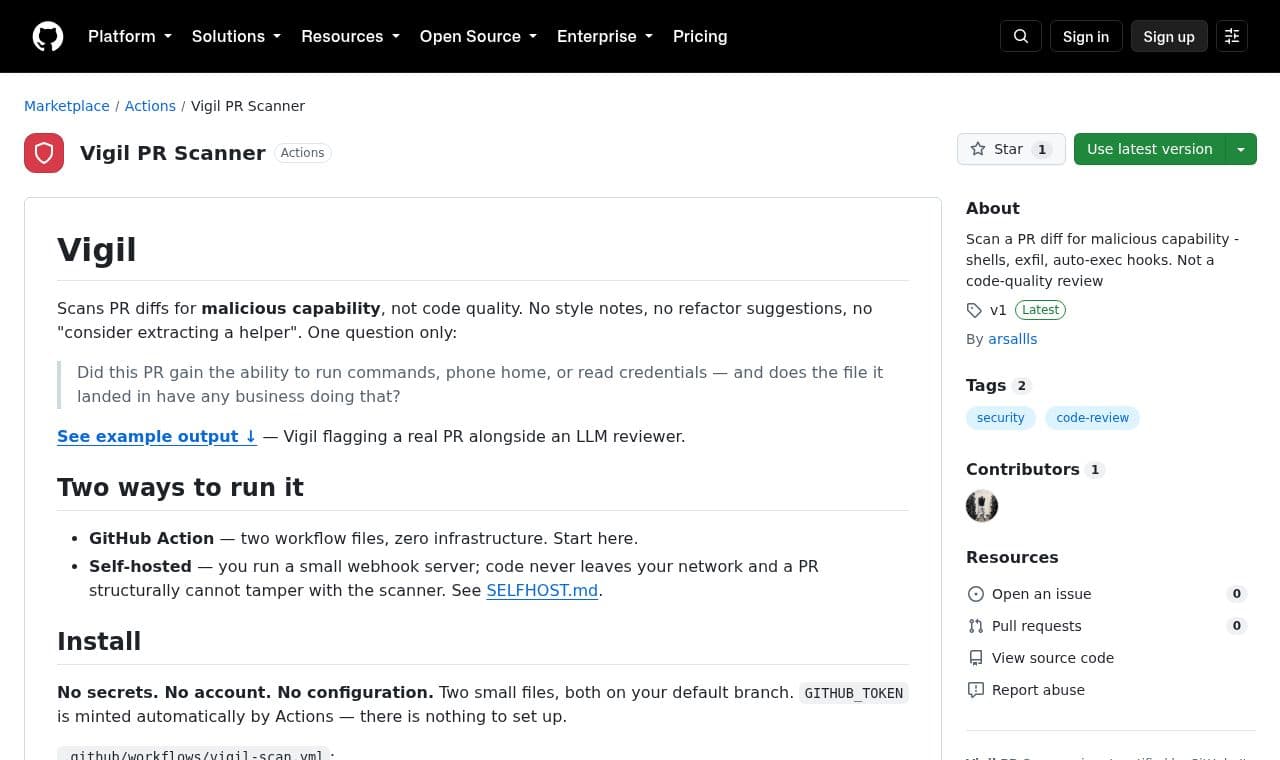Click the Pull requests icon
The image size is (1280, 760).
tap(976, 626)
